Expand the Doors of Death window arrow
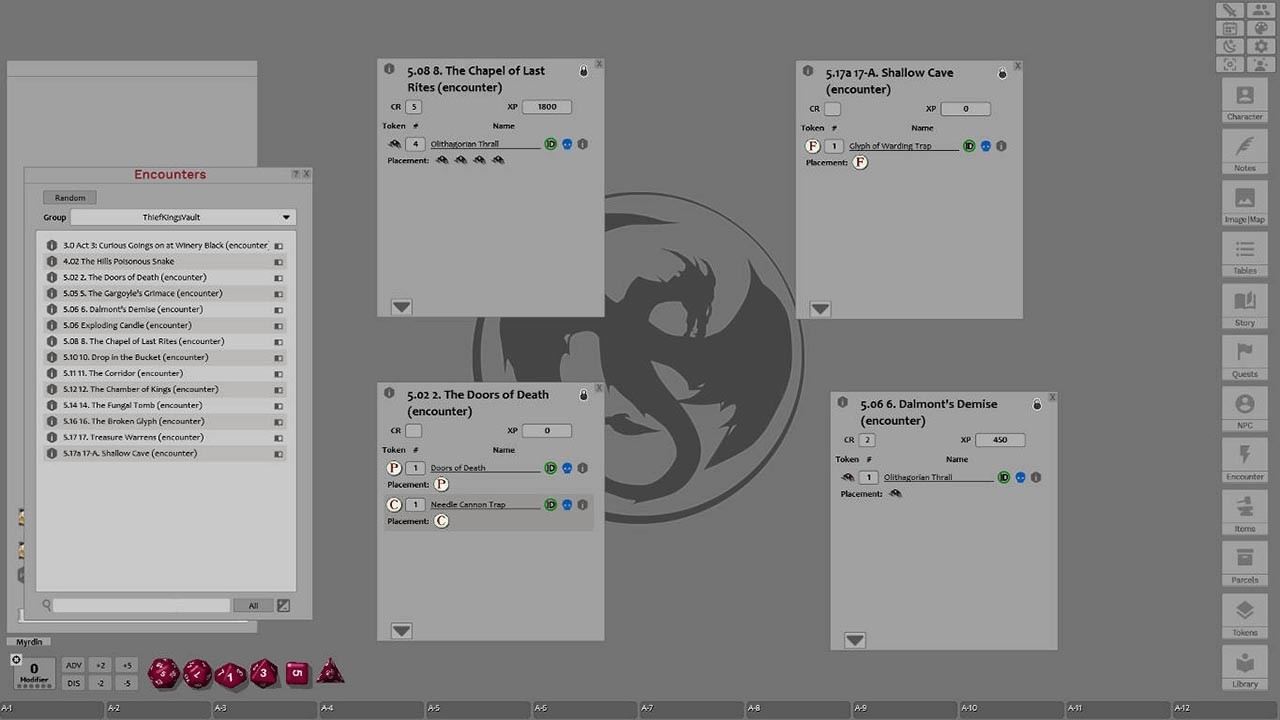 click(400, 631)
